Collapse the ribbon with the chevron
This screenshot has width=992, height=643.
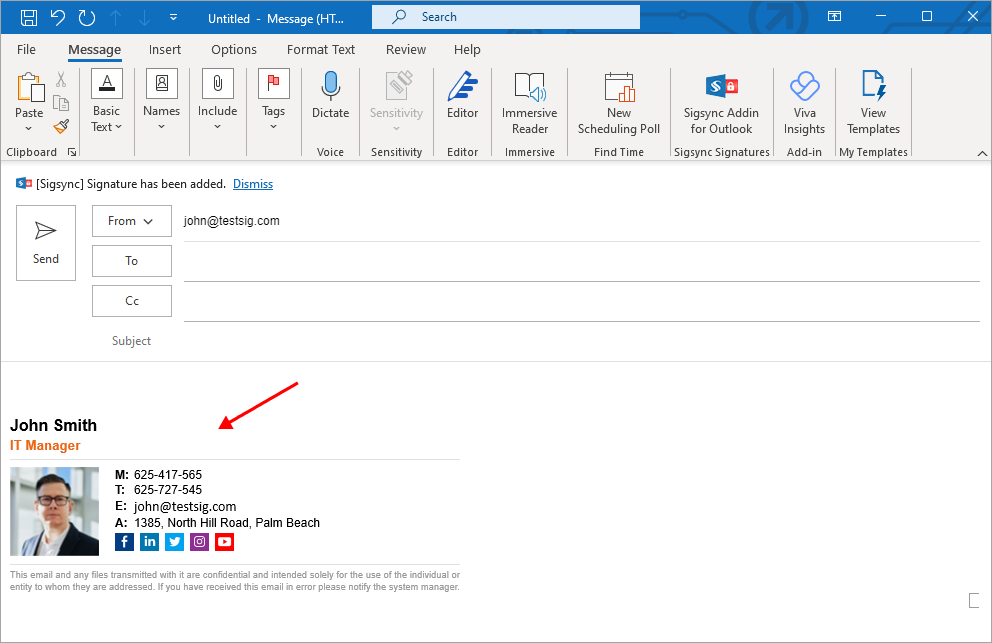point(981,152)
